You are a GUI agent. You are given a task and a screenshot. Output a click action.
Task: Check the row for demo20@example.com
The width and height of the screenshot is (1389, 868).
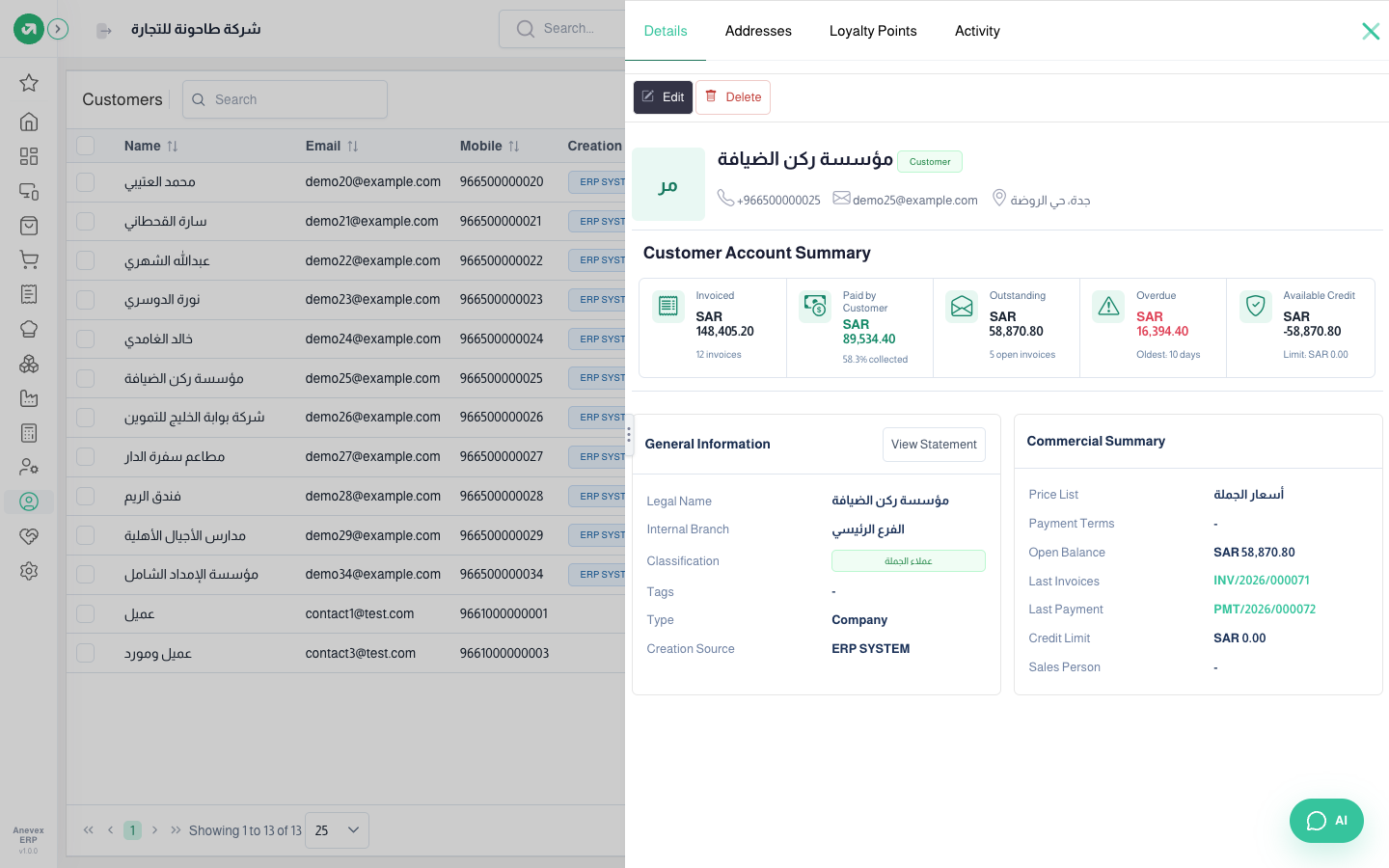coord(86,181)
